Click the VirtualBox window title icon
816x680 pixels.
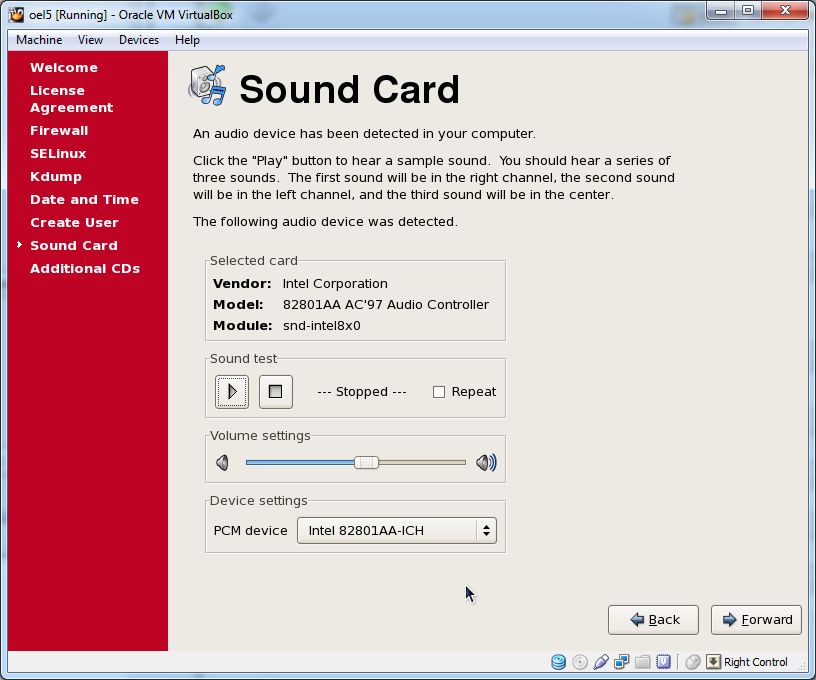coord(17,15)
